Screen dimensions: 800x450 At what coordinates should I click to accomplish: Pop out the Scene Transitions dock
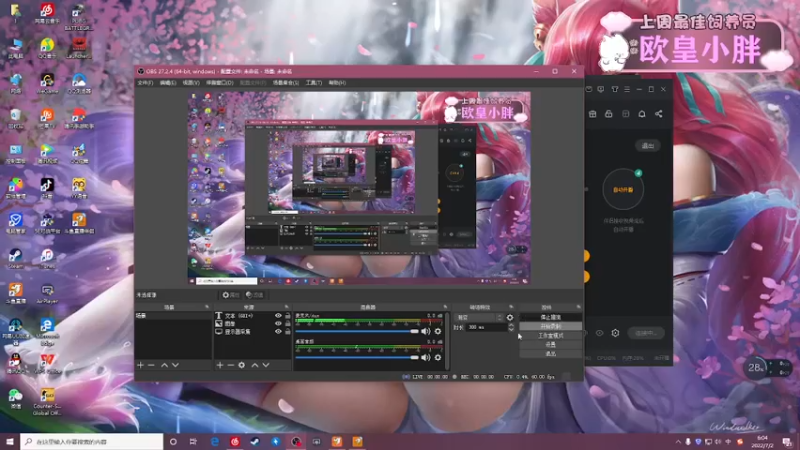[511, 307]
